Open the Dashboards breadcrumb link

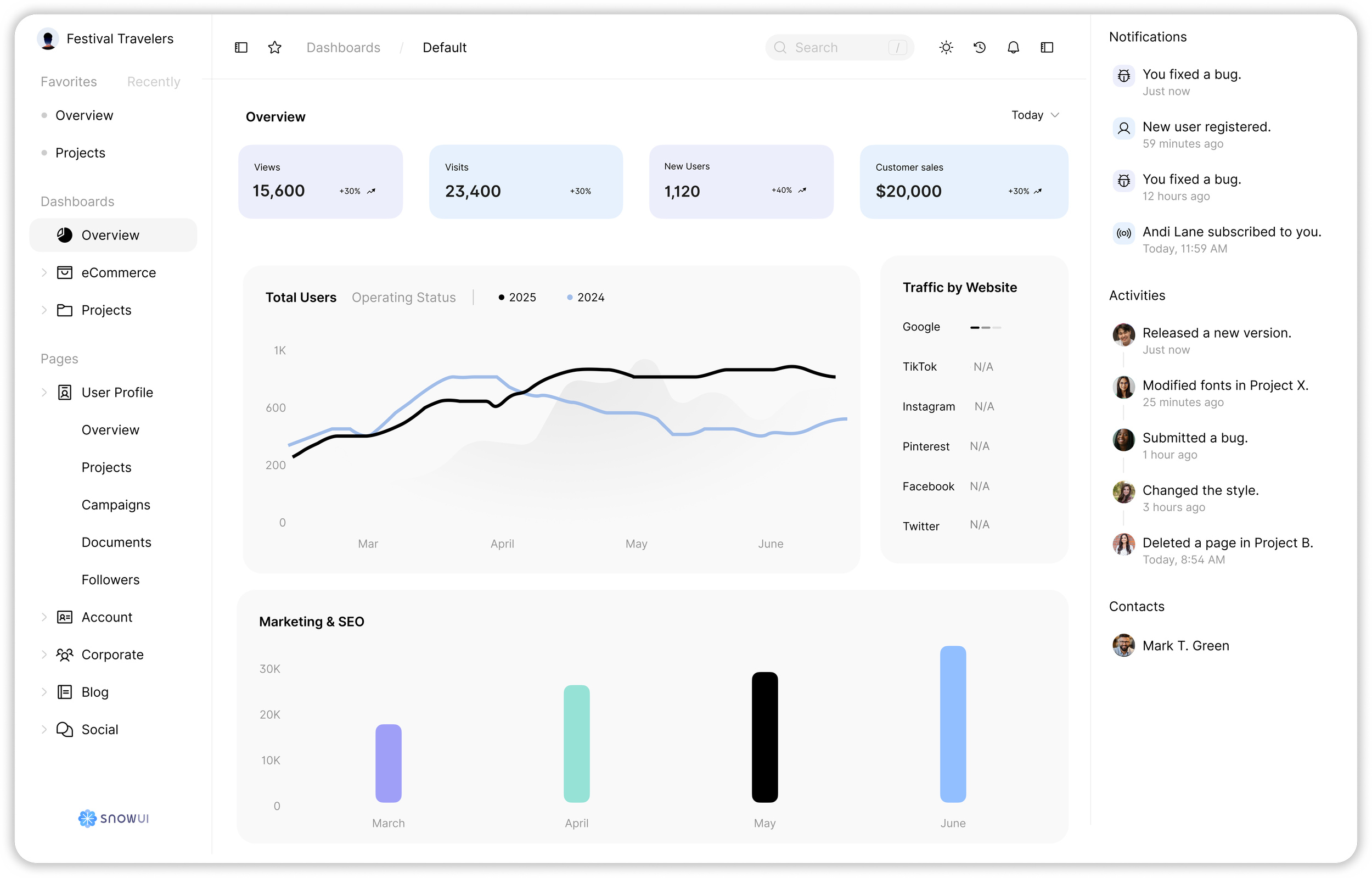point(343,47)
